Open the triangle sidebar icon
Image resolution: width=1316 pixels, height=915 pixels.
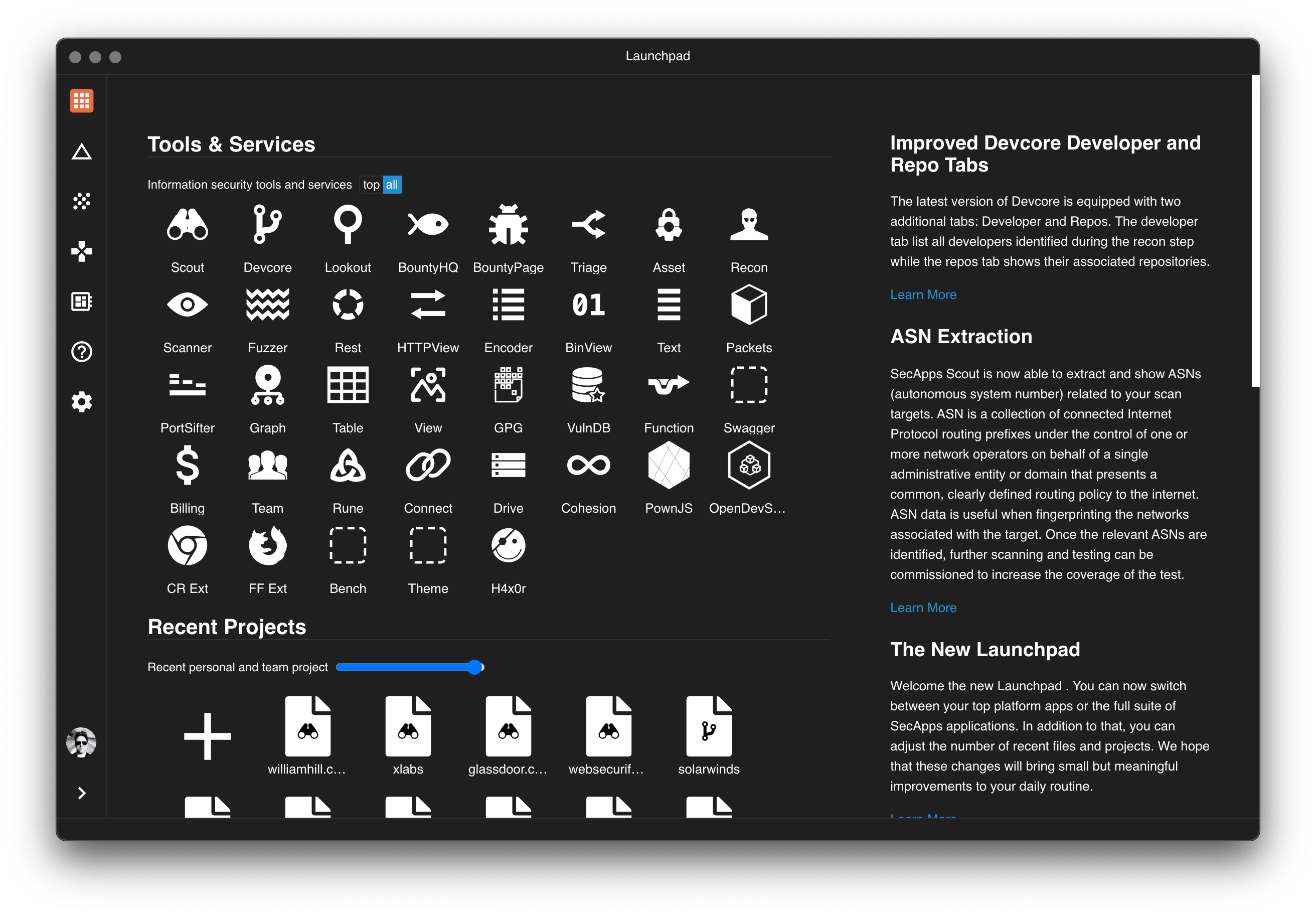[x=82, y=152]
